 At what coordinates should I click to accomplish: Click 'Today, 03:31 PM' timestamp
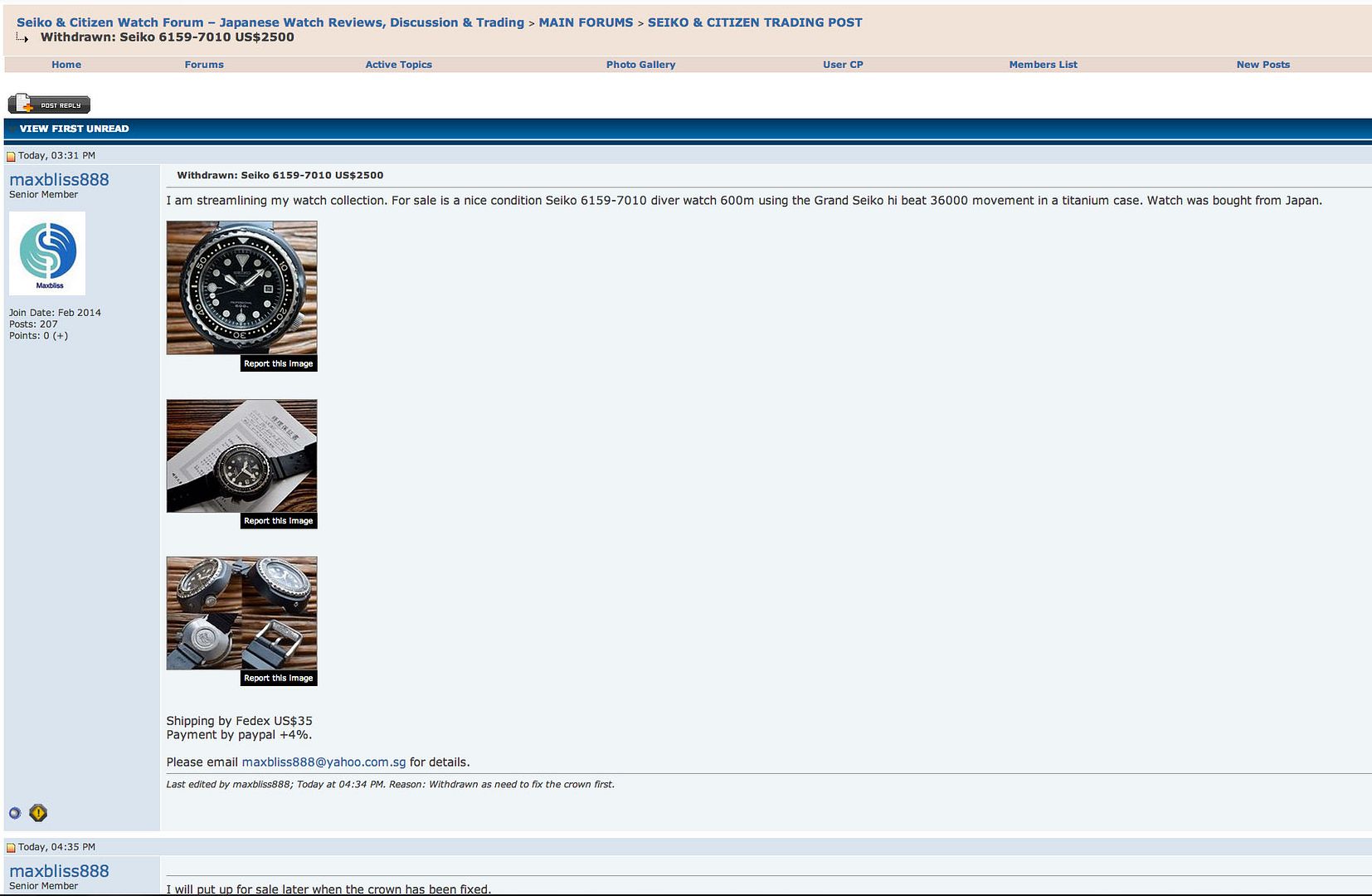(x=56, y=156)
